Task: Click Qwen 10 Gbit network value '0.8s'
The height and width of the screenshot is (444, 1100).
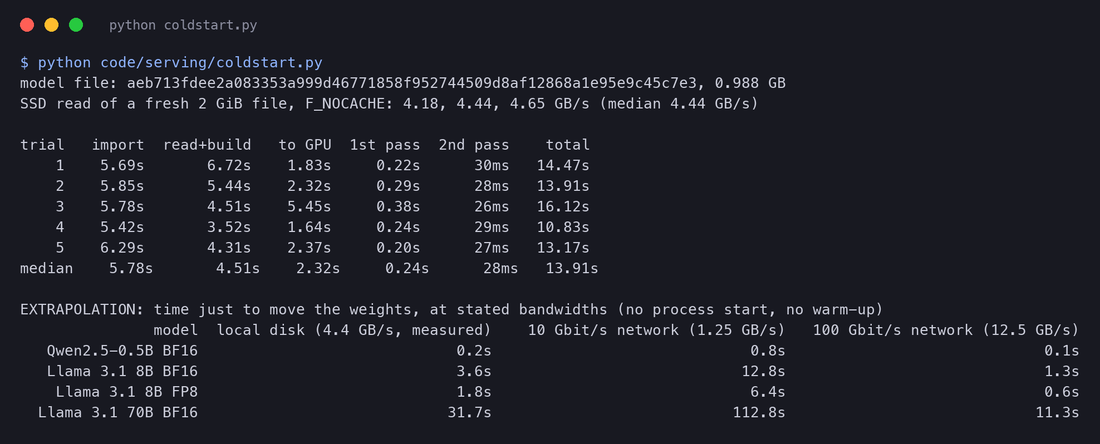Action: coord(767,351)
